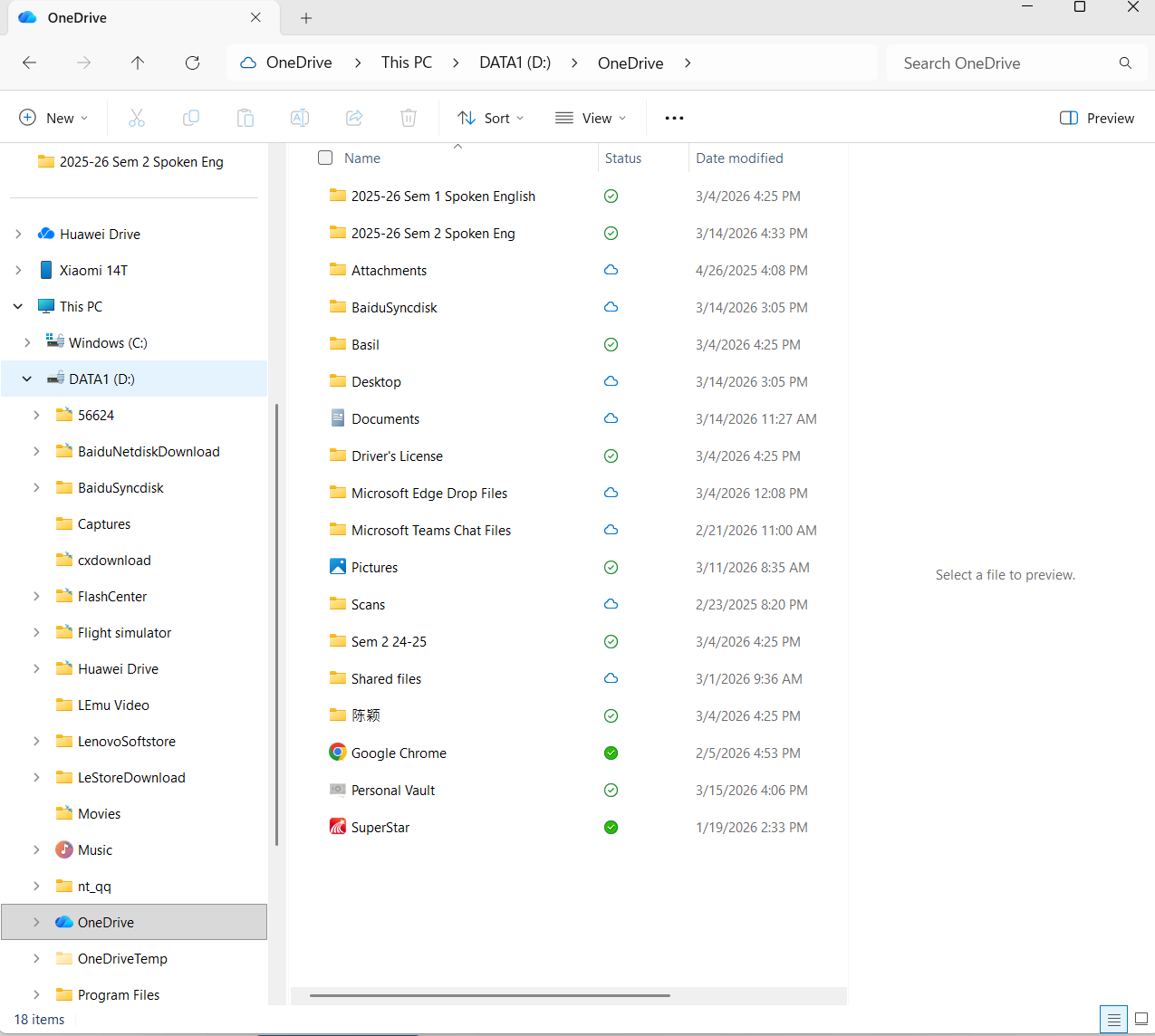Sort by the Name column header

[362, 158]
